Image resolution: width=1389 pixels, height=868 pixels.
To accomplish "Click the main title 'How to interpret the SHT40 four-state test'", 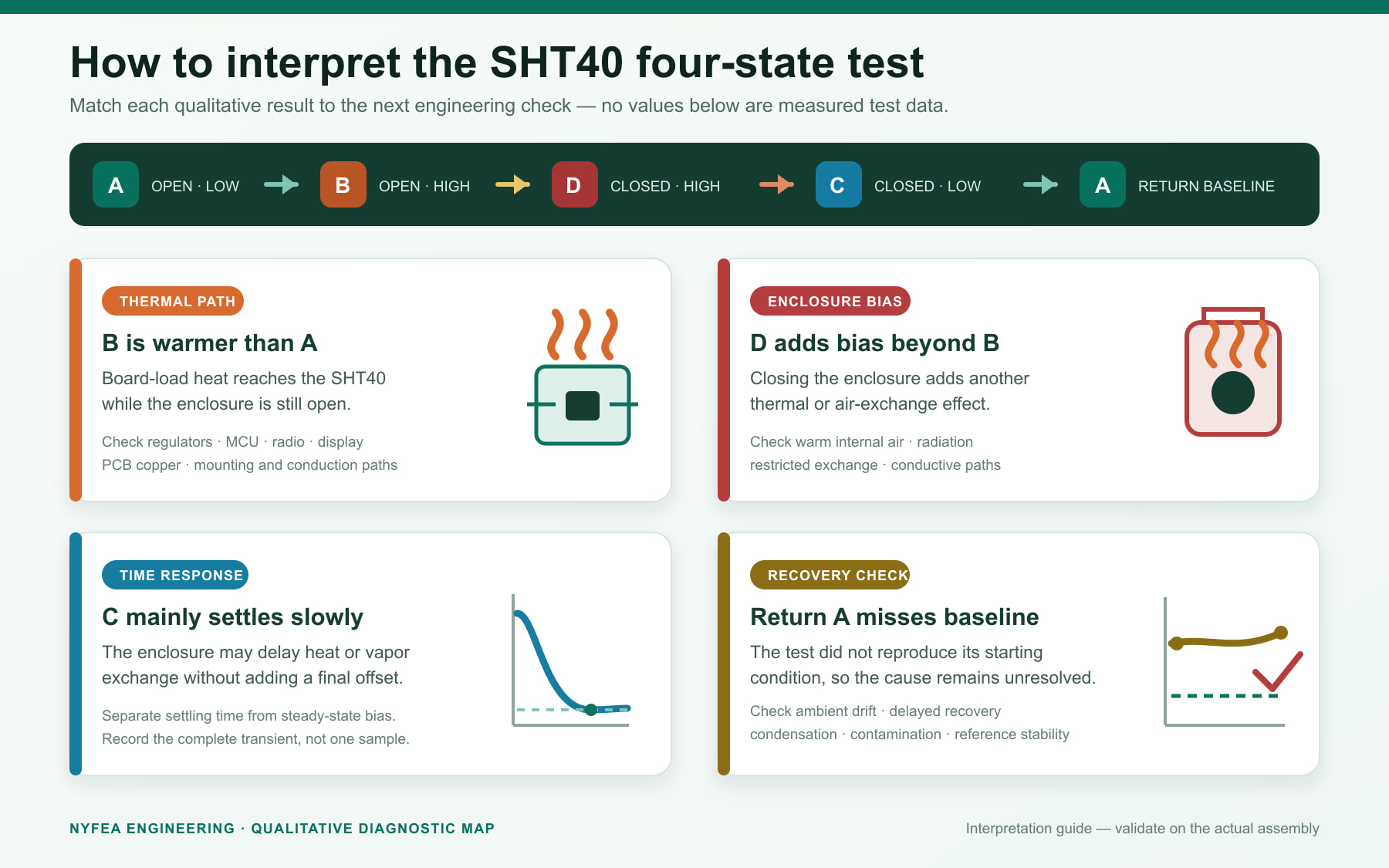I will point(497,62).
